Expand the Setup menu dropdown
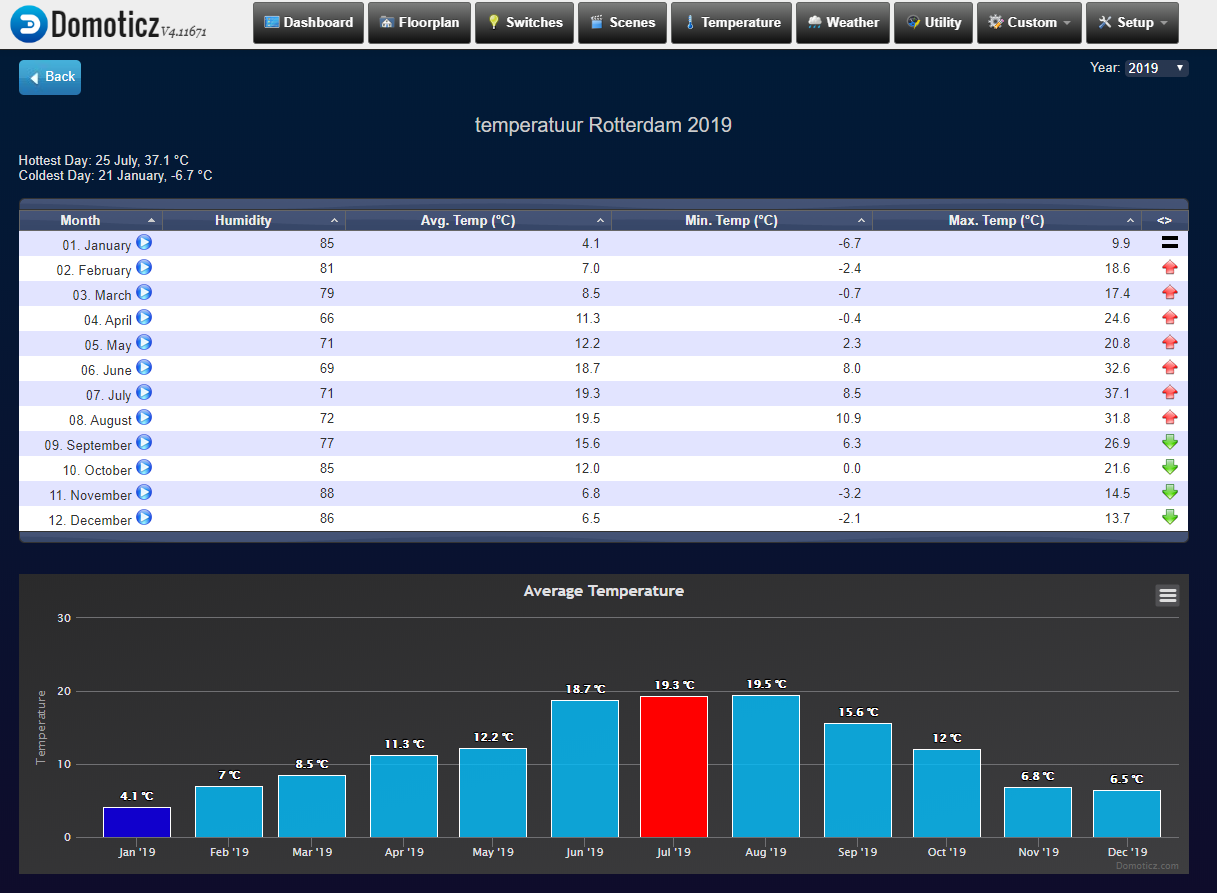The height and width of the screenshot is (893, 1217). (x=1132, y=22)
